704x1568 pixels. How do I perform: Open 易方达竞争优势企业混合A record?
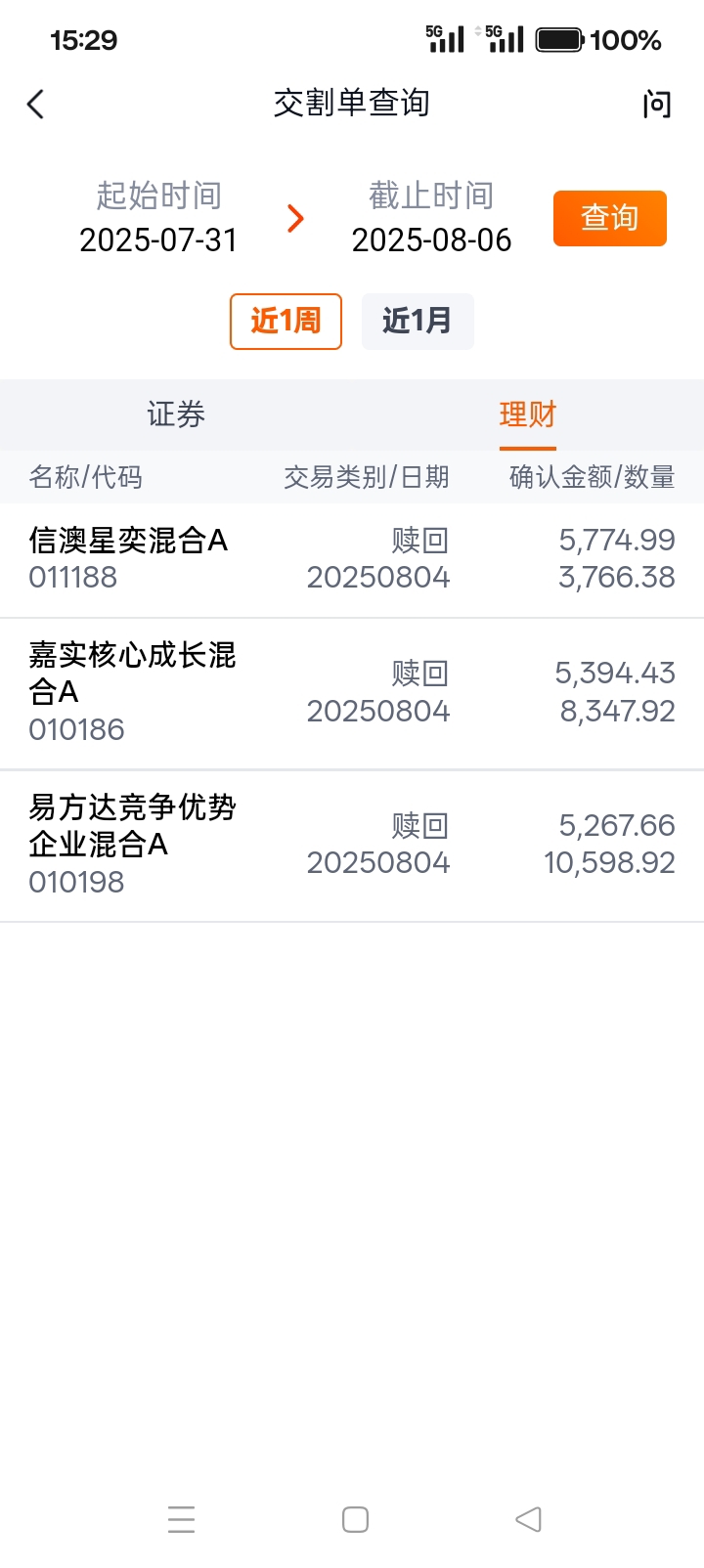point(352,846)
